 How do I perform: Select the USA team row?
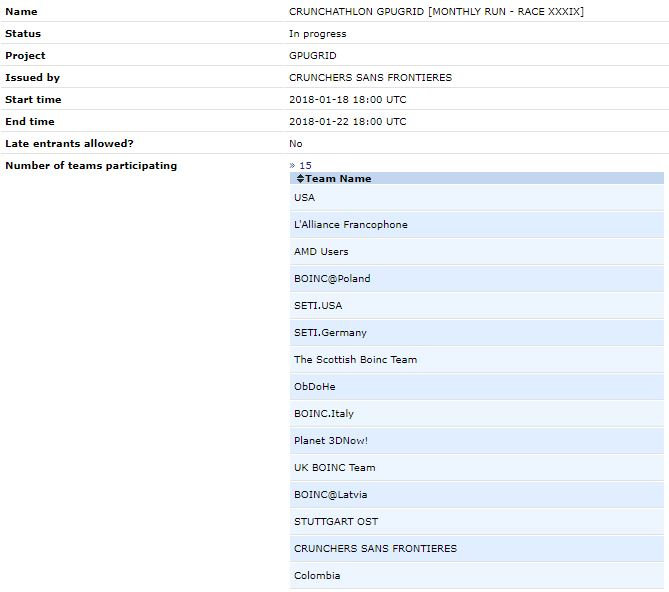(x=477, y=197)
